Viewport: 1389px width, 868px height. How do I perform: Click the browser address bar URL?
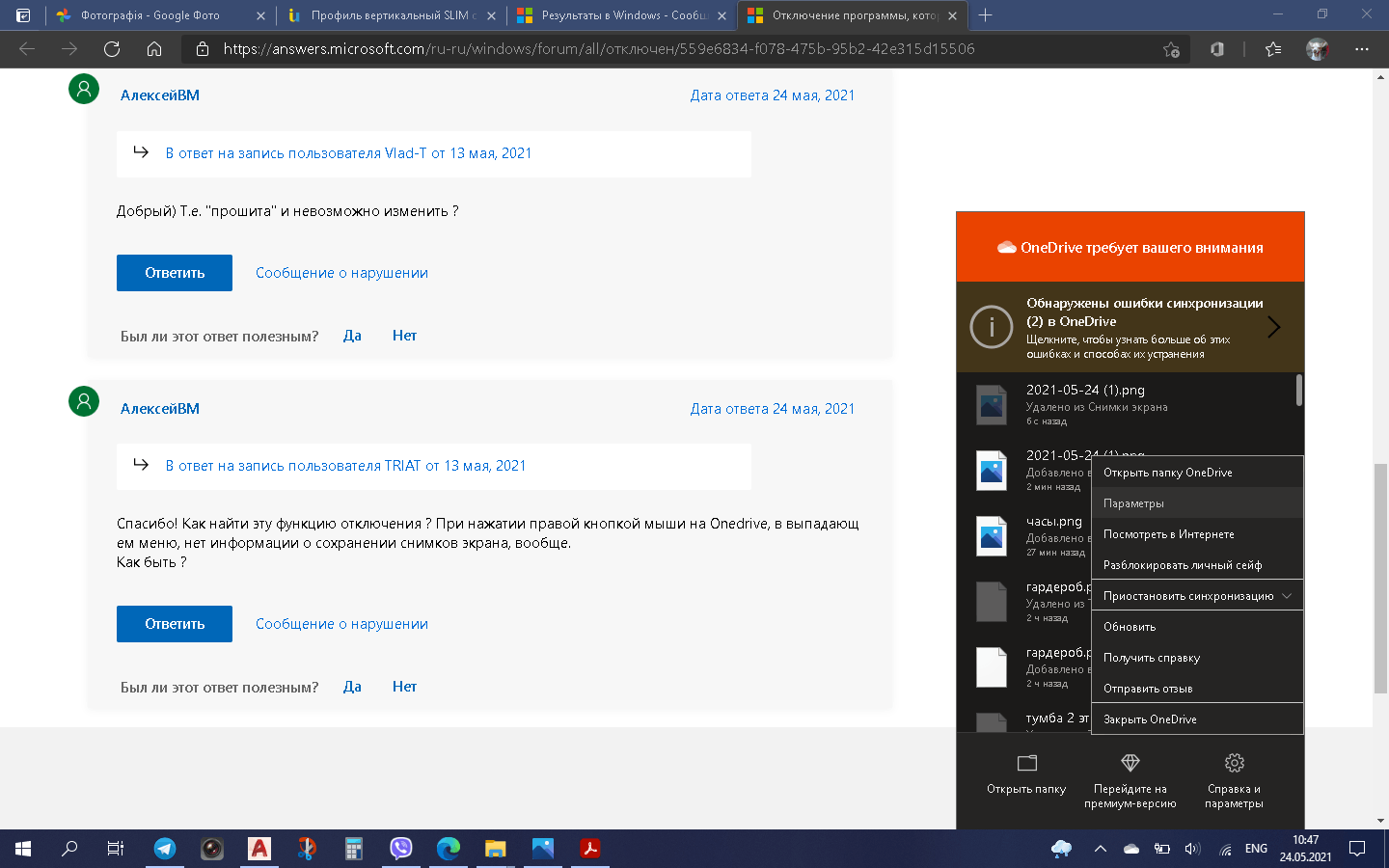[599, 49]
